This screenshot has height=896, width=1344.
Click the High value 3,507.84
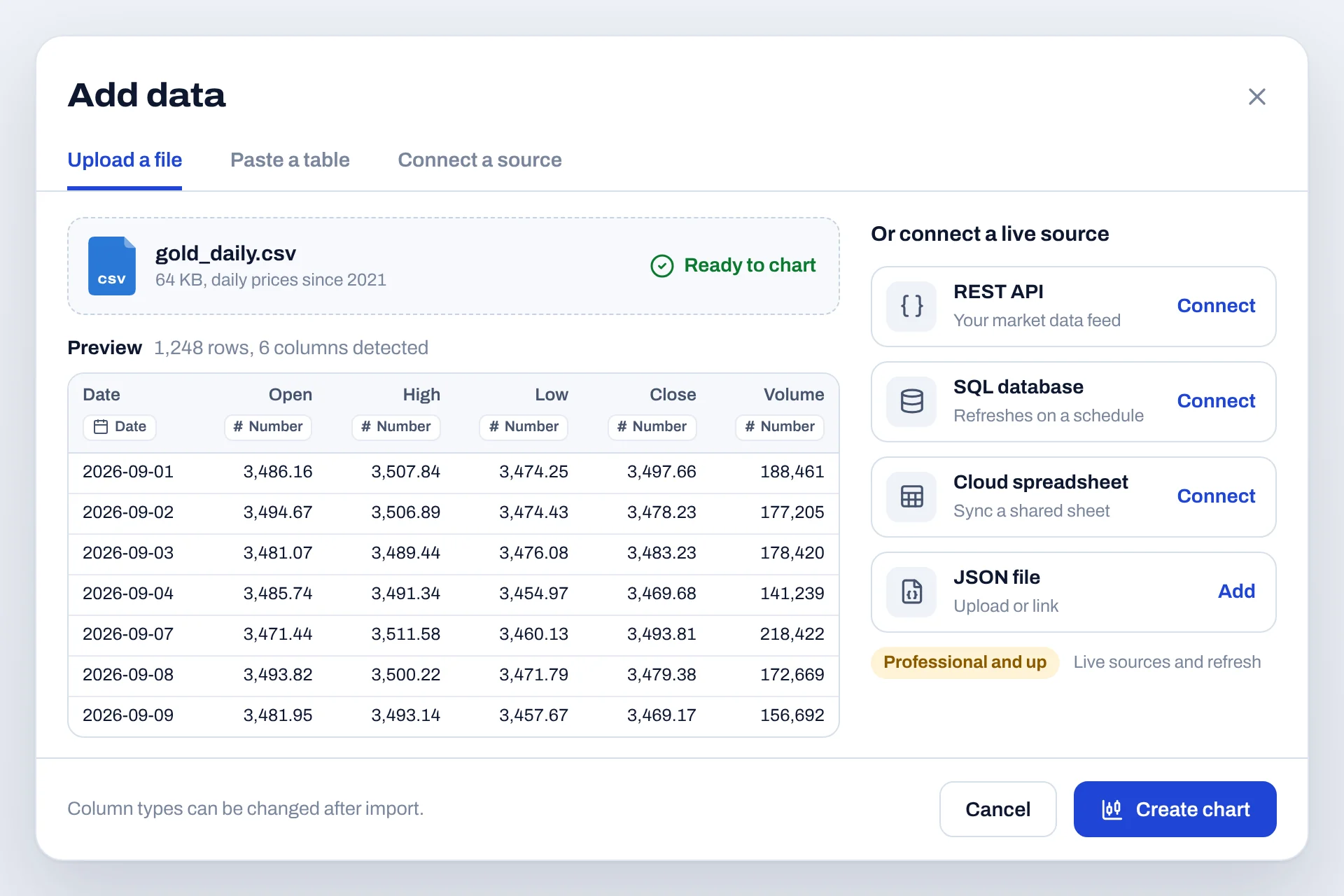click(406, 472)
